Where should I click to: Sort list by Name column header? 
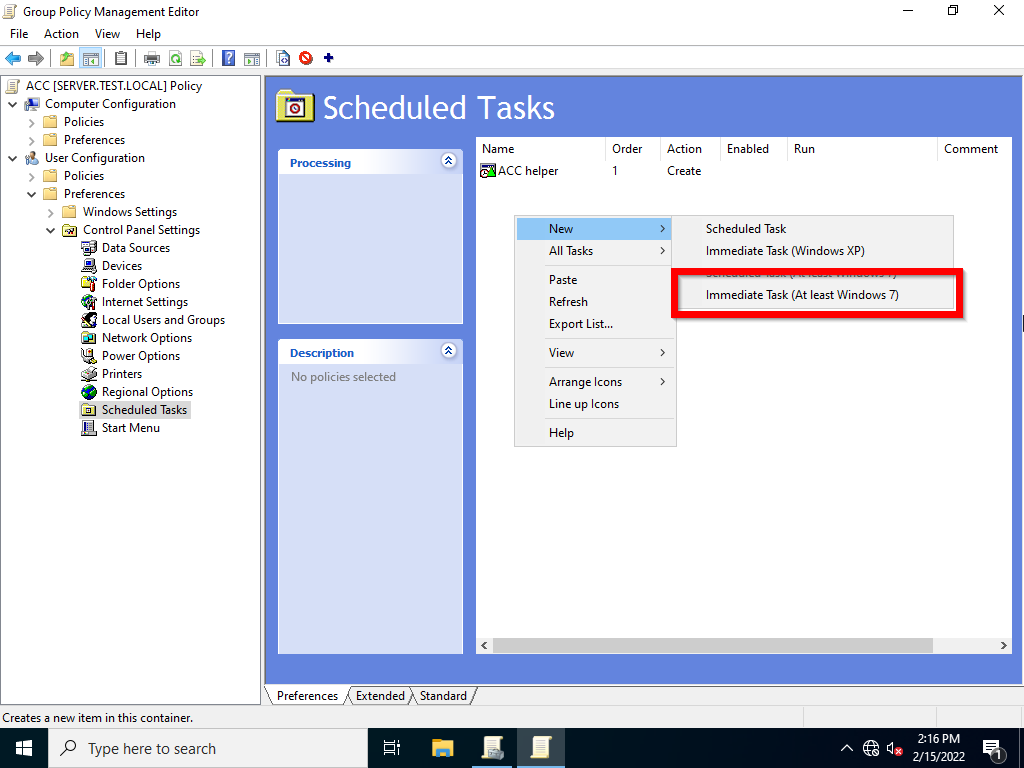click(541, 149)
